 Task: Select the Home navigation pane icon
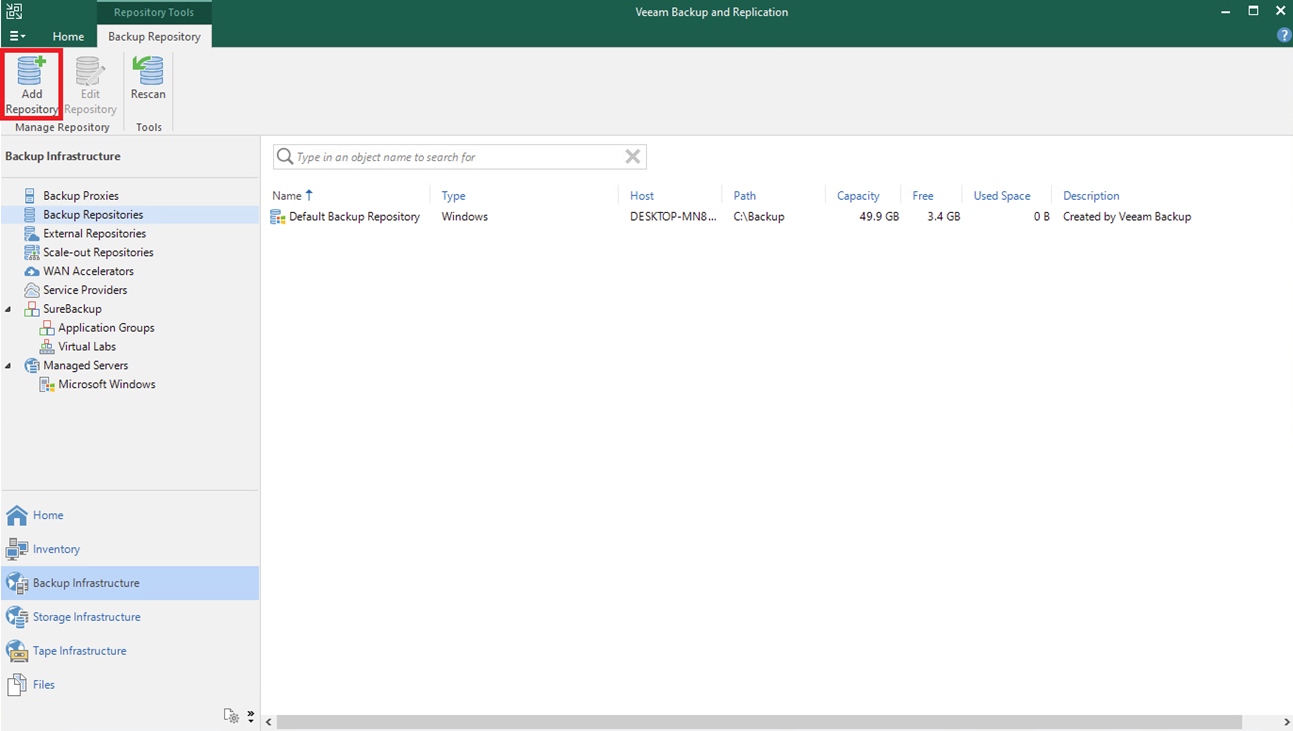coord(17,515)
